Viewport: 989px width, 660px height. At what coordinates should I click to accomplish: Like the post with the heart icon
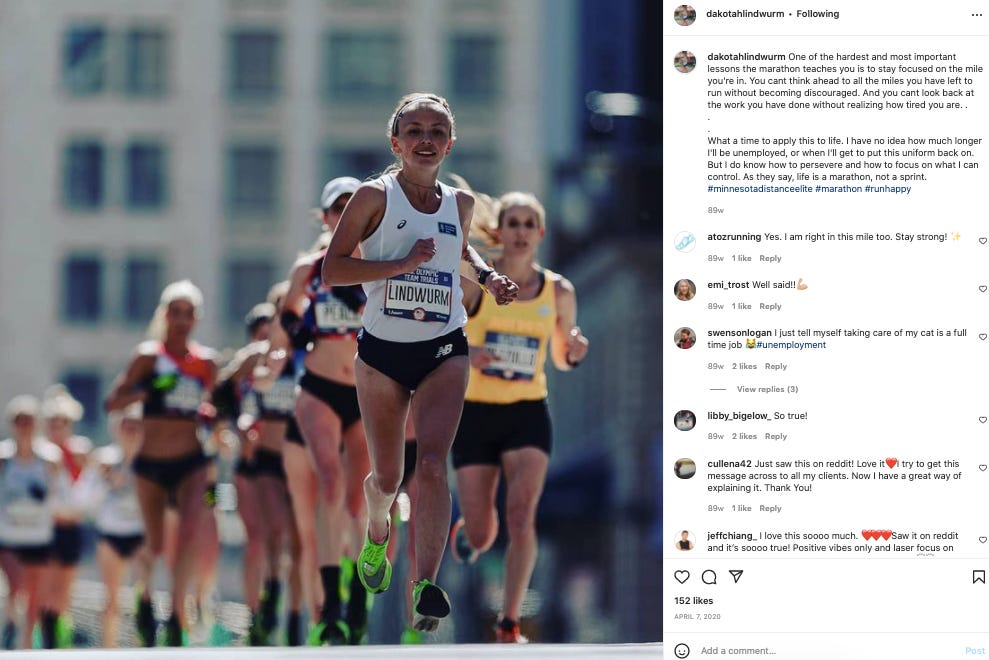[x=682, y=577]
